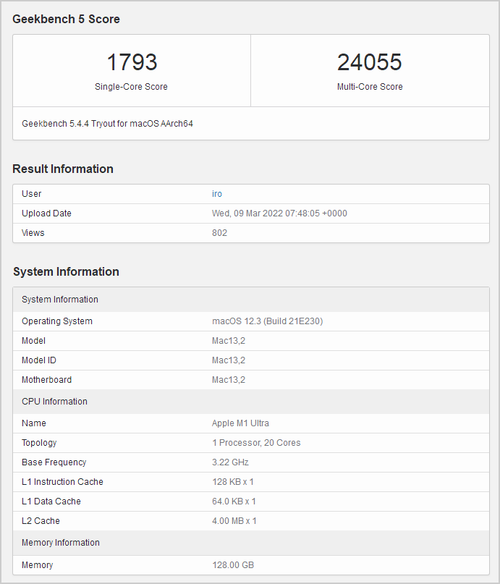500x584 pixels.
Task: Select the L2 Cache value 4.00 MB
Action: click(x=234, y=521)
